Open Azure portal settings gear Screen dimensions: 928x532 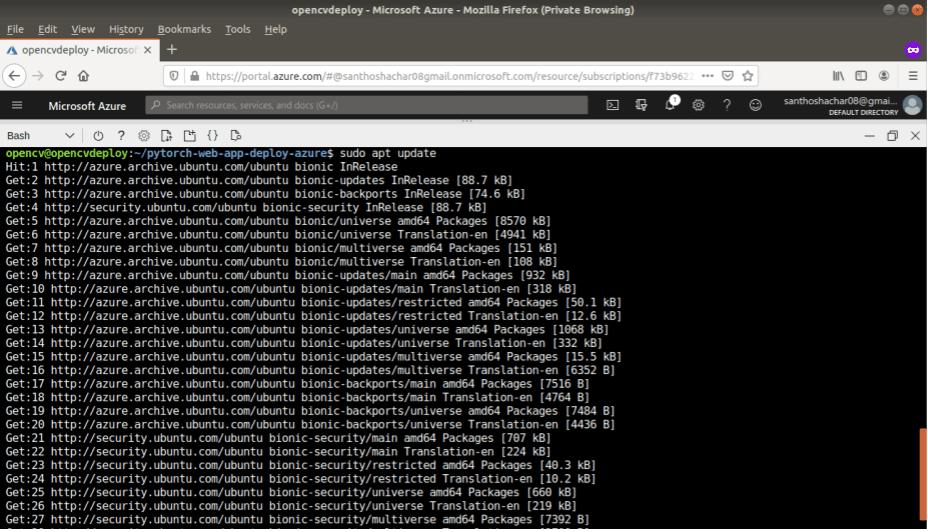click(x=698, y=105)
